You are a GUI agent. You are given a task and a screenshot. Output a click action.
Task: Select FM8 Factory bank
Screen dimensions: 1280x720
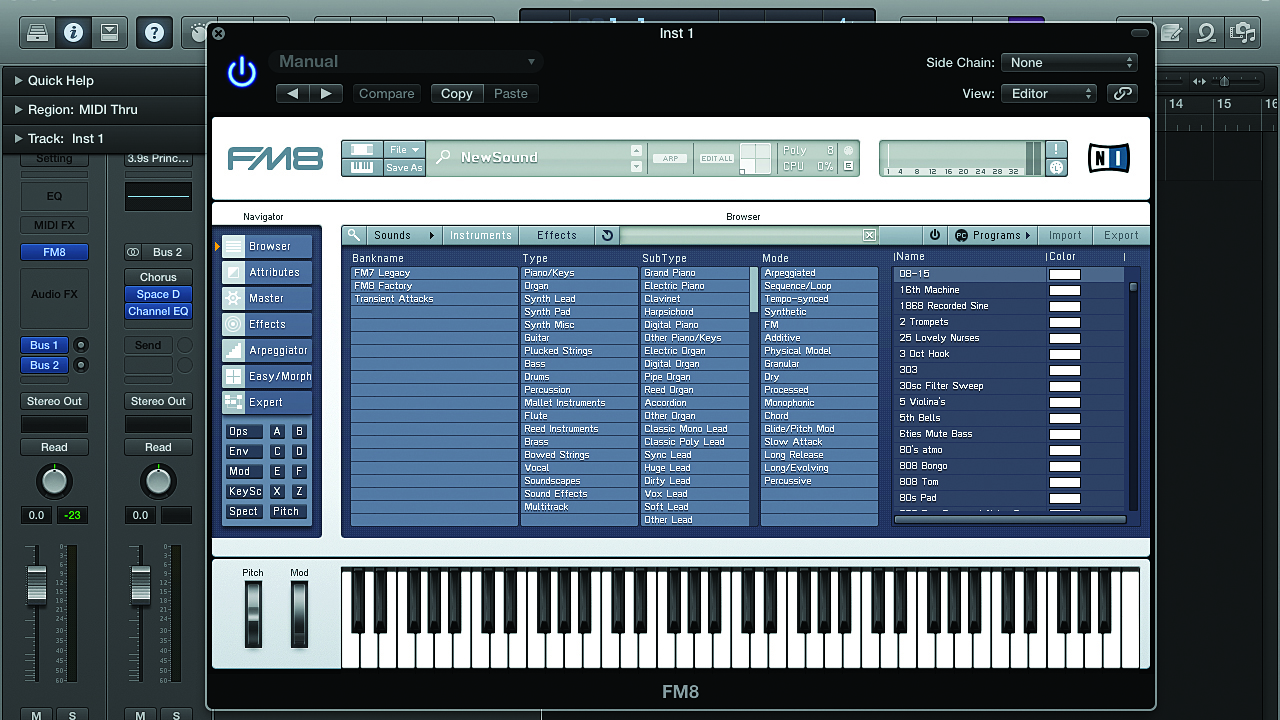pyautogui.click(x=434, y=286)
